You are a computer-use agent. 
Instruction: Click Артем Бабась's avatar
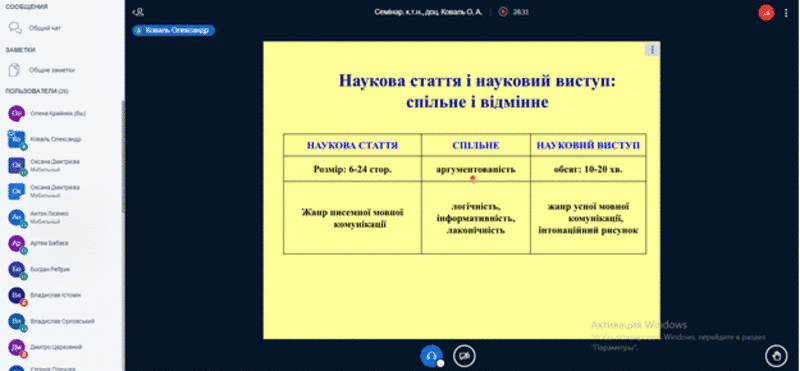point(16,243)
